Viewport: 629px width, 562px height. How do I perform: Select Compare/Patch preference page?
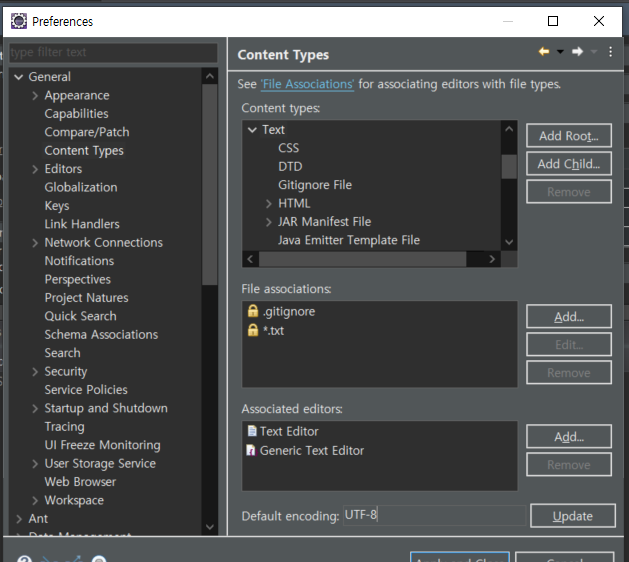pyautogui.click(x=87, y=132)
